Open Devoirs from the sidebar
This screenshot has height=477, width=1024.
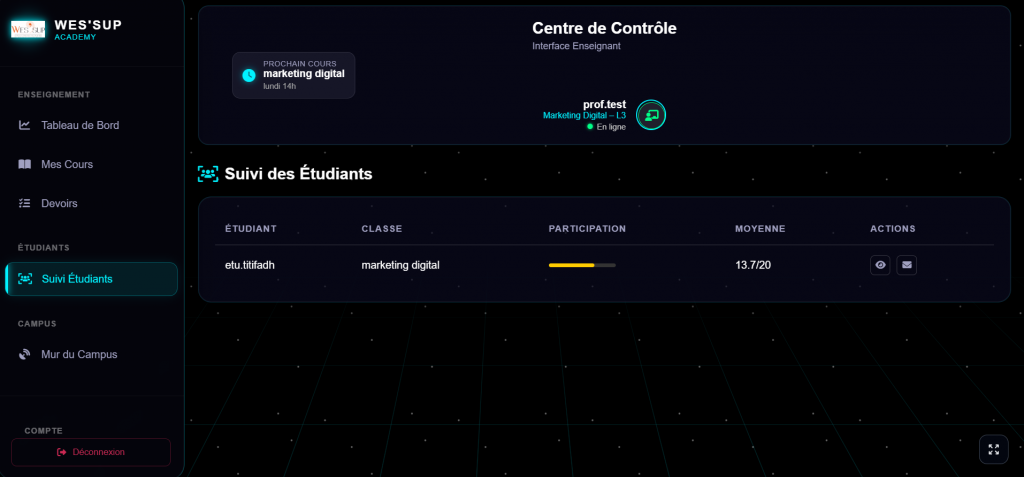tap(59, 203)
